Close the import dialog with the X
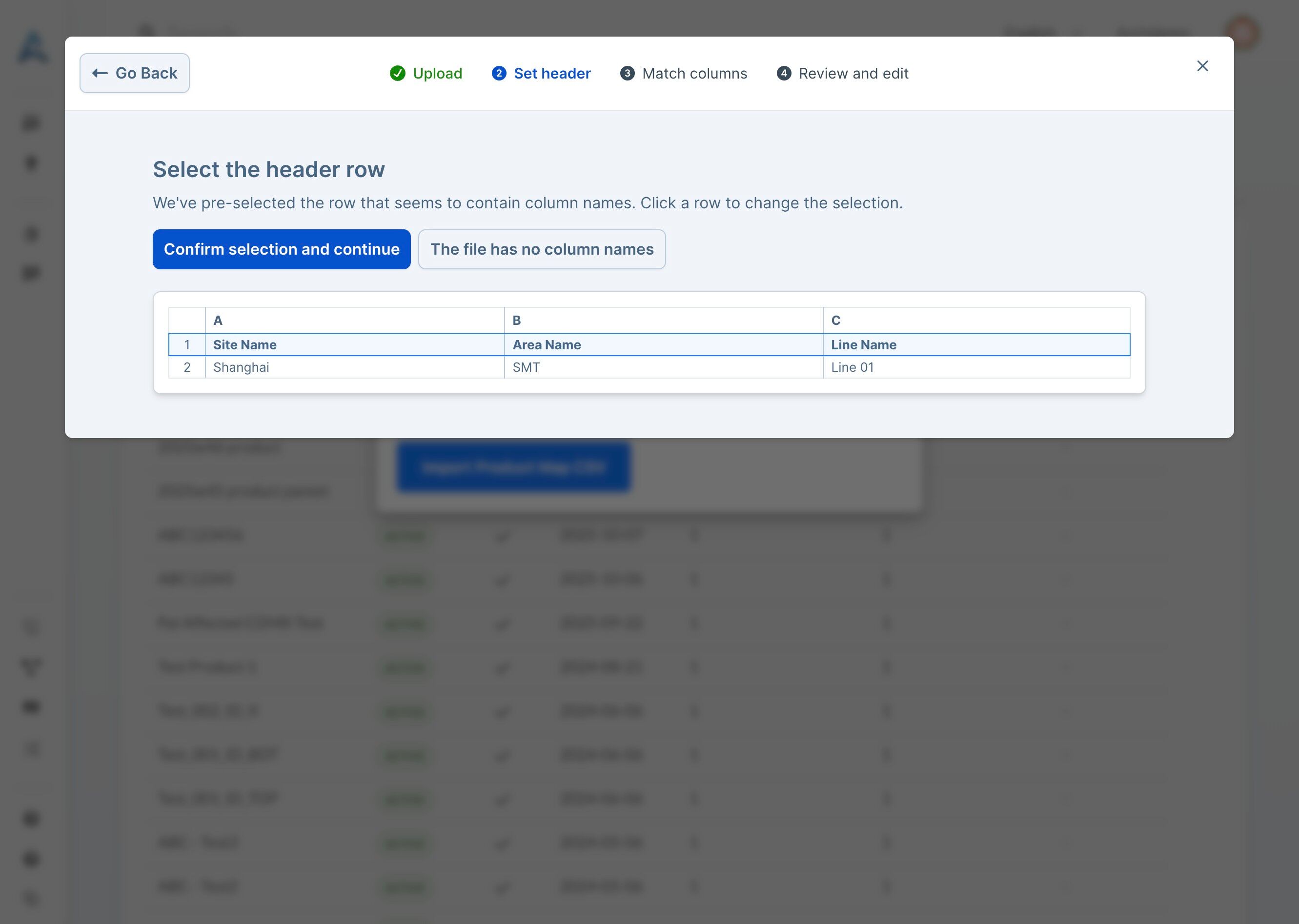 (x=1202, y=66)
